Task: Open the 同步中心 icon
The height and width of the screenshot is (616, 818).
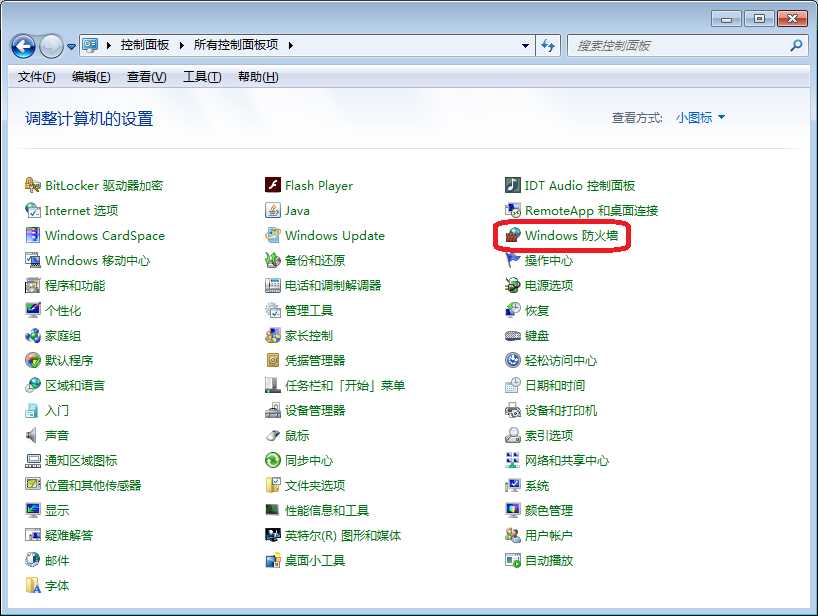Action: 273,460
